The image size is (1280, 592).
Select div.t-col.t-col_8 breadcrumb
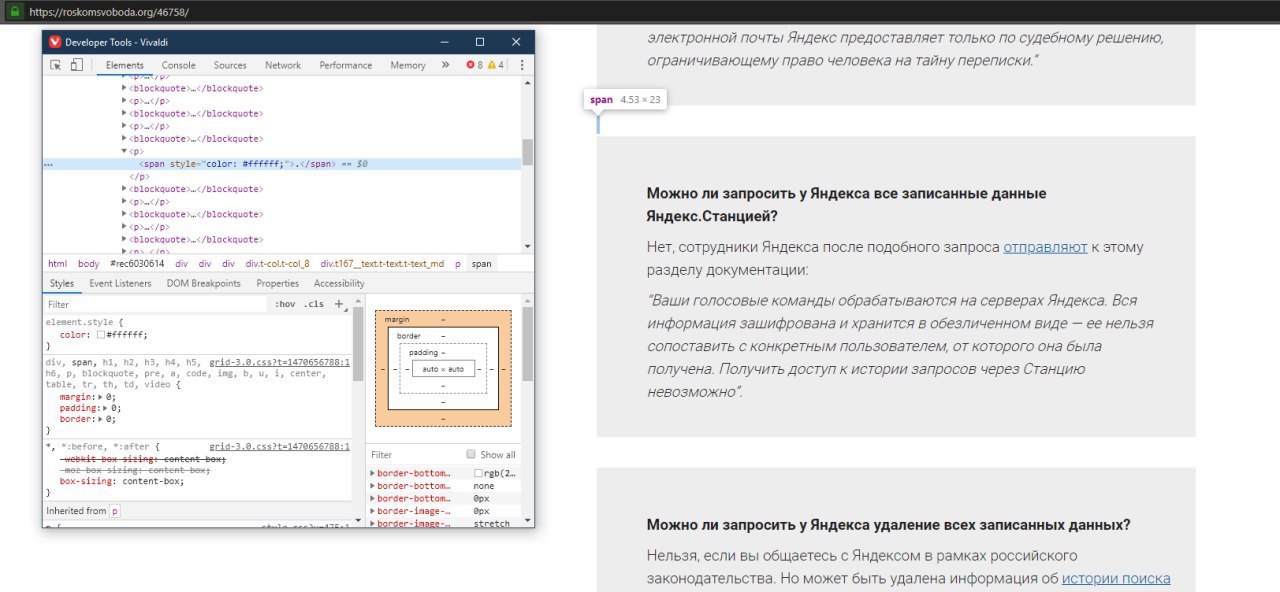278,264
